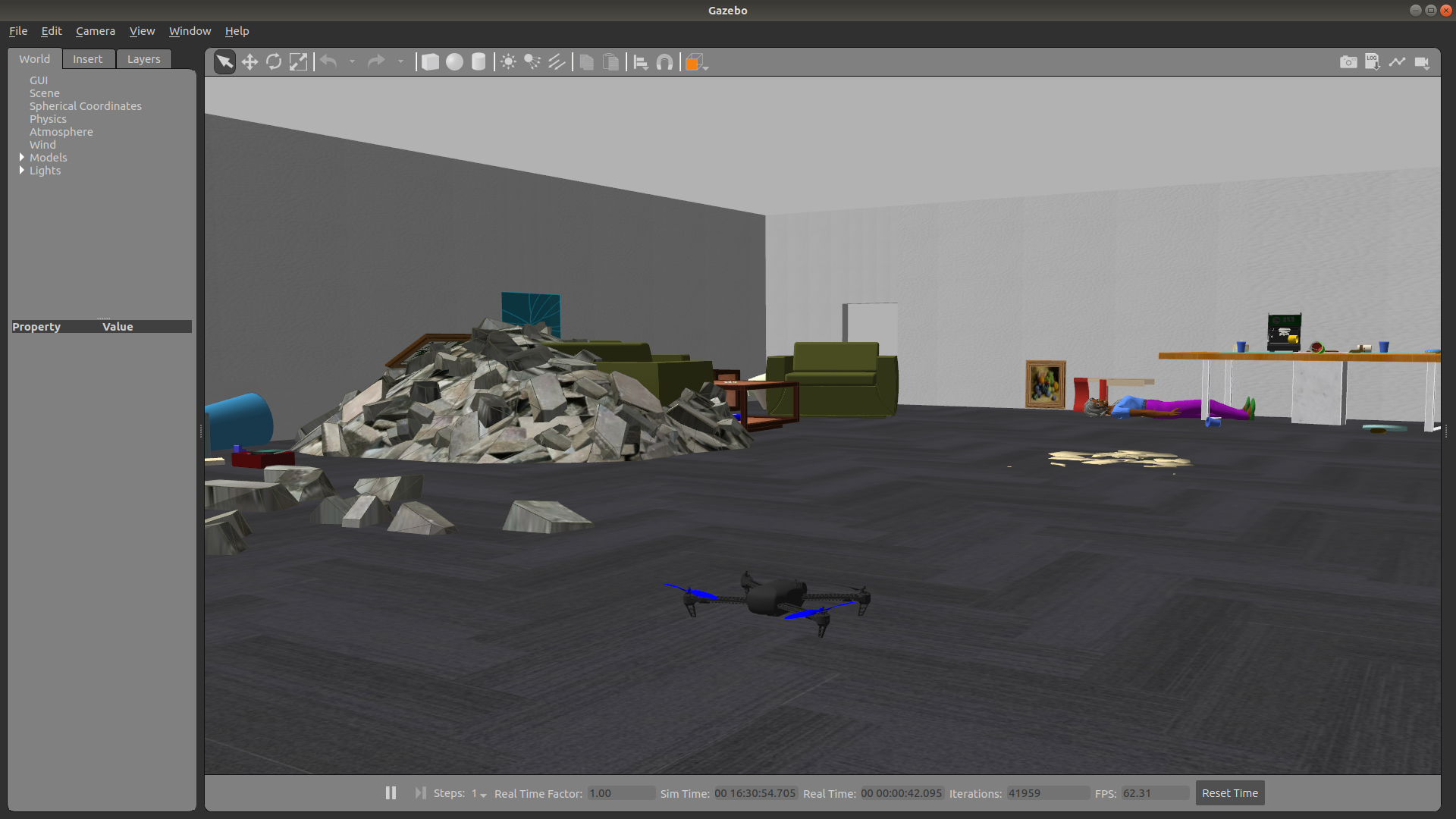Switch to the Insert tab

[87, 59]
